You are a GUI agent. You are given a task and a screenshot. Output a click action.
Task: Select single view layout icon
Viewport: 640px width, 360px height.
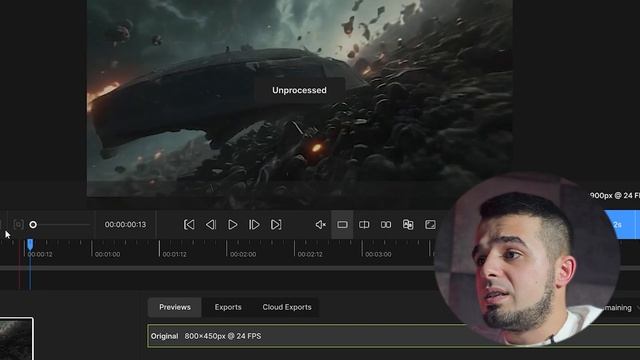click(342, 224)
